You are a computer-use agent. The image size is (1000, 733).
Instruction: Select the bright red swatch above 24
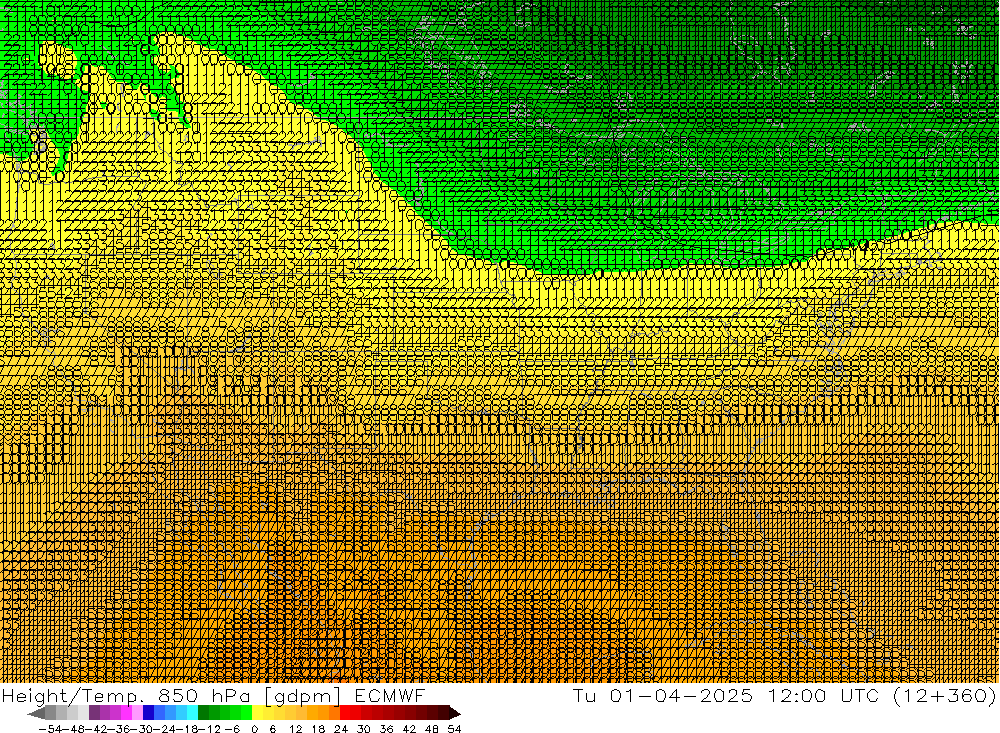(x=345, y=713)
